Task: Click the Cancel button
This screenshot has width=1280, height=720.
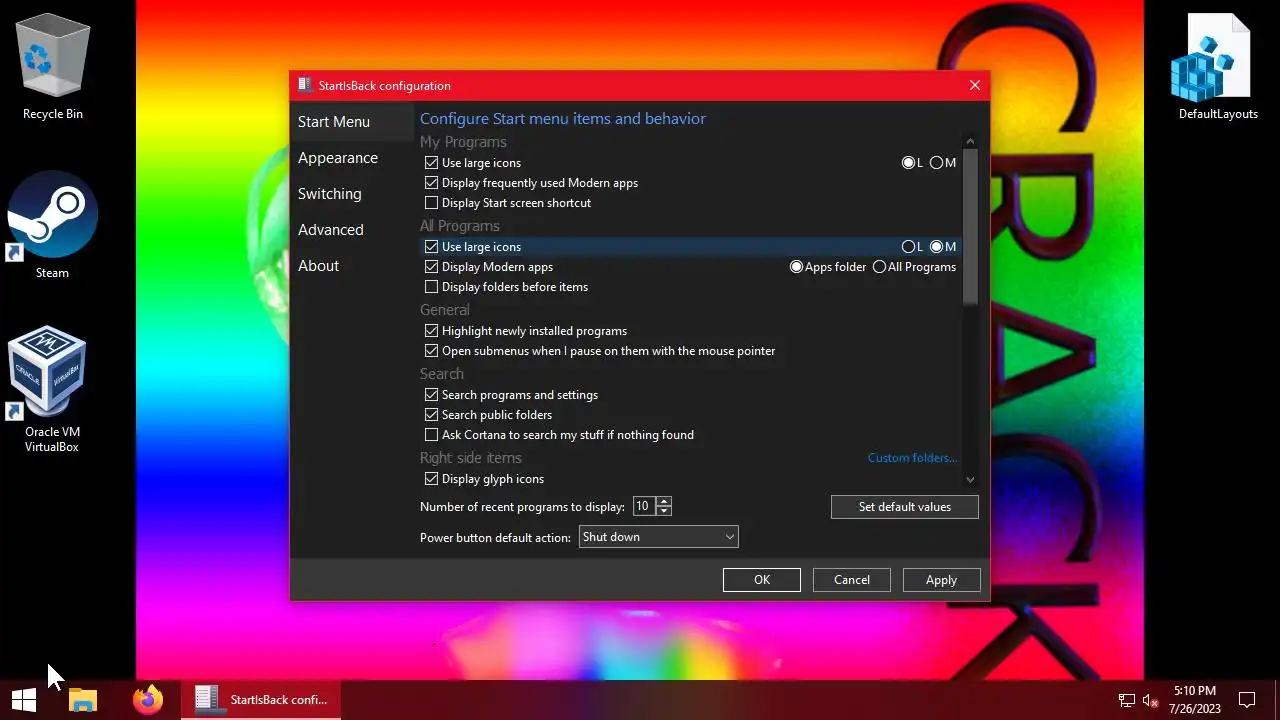Action: point(852,580)
